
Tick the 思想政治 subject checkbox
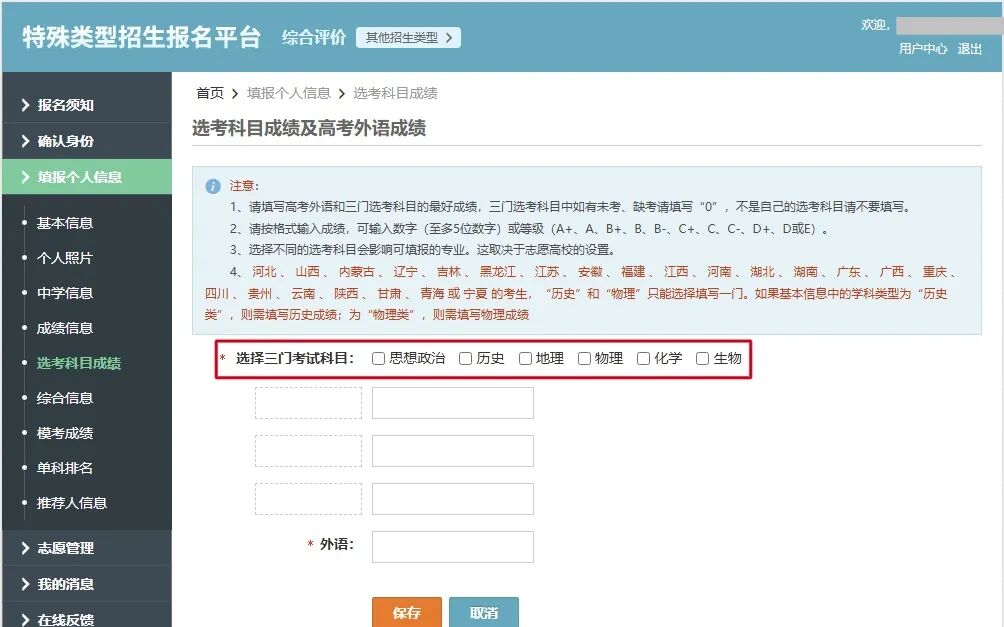coord(378,359)
